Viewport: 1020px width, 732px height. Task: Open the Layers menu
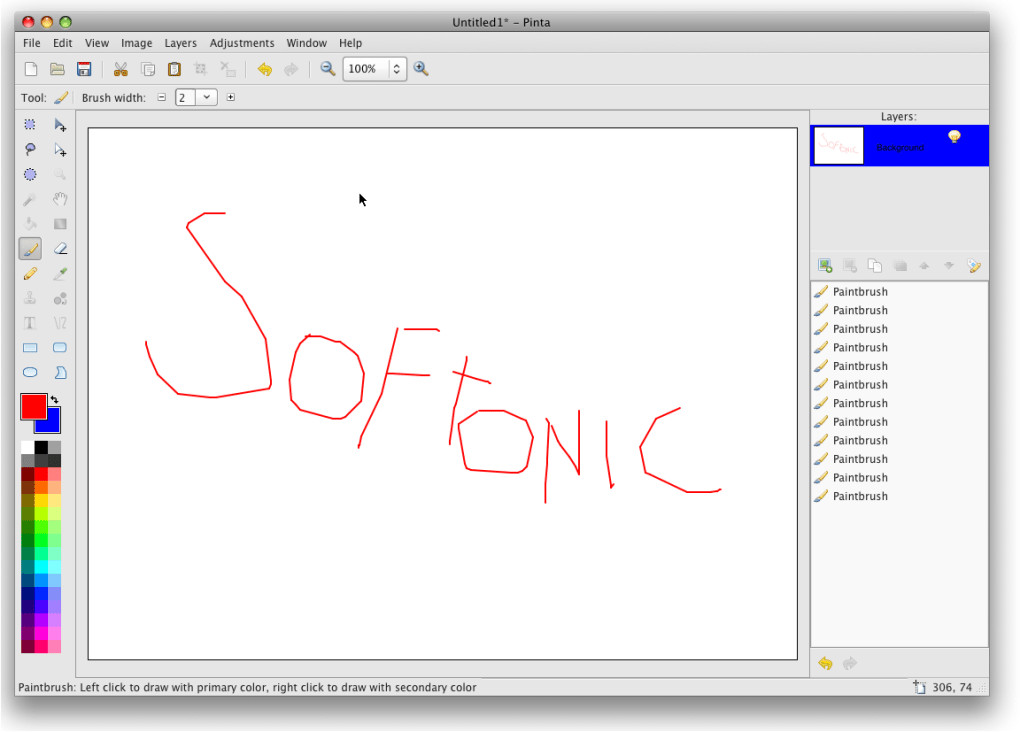point(180,43)
